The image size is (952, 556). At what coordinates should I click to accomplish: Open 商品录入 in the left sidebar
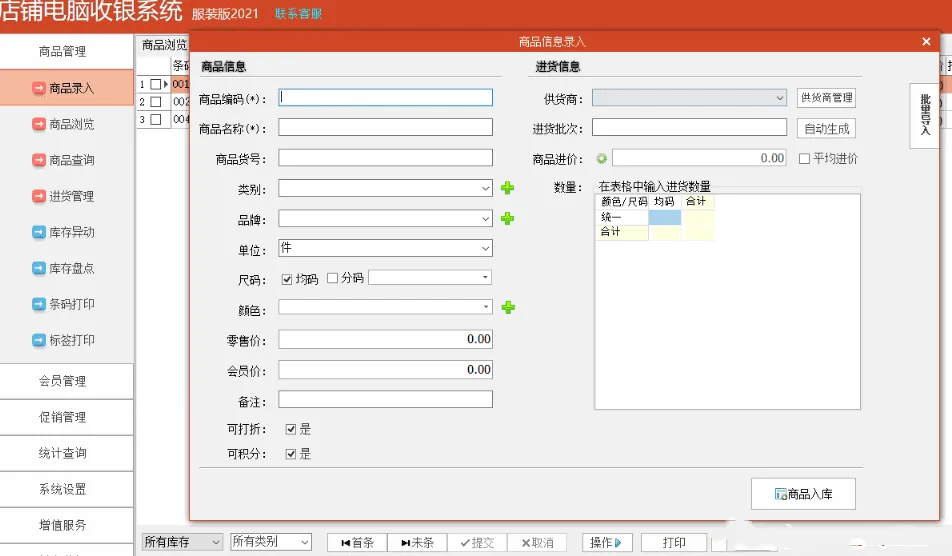pyautogui.click(x=67, y=88)
